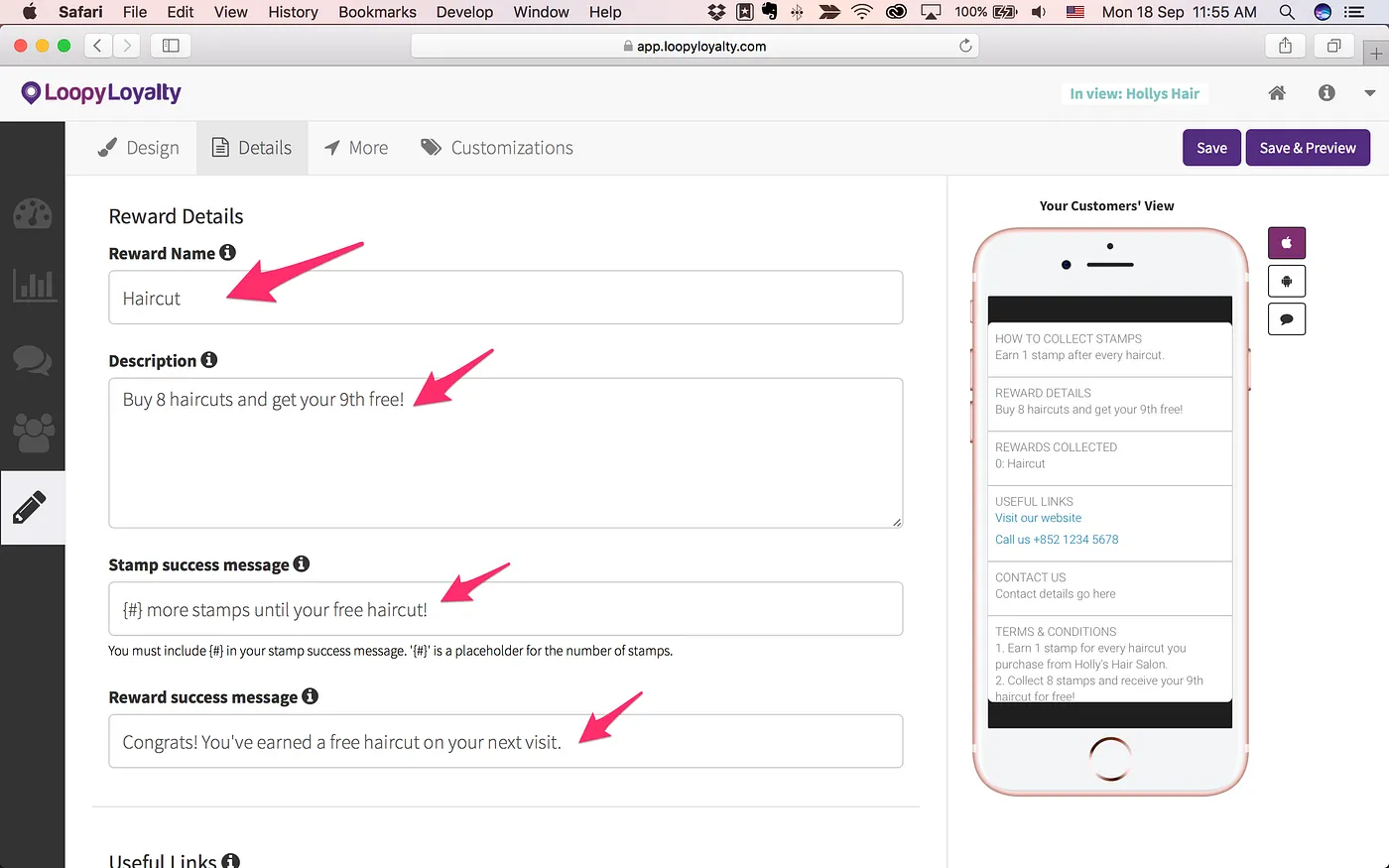Click the info icon beside Description
Screen dimensions: 1389x868
209,360
